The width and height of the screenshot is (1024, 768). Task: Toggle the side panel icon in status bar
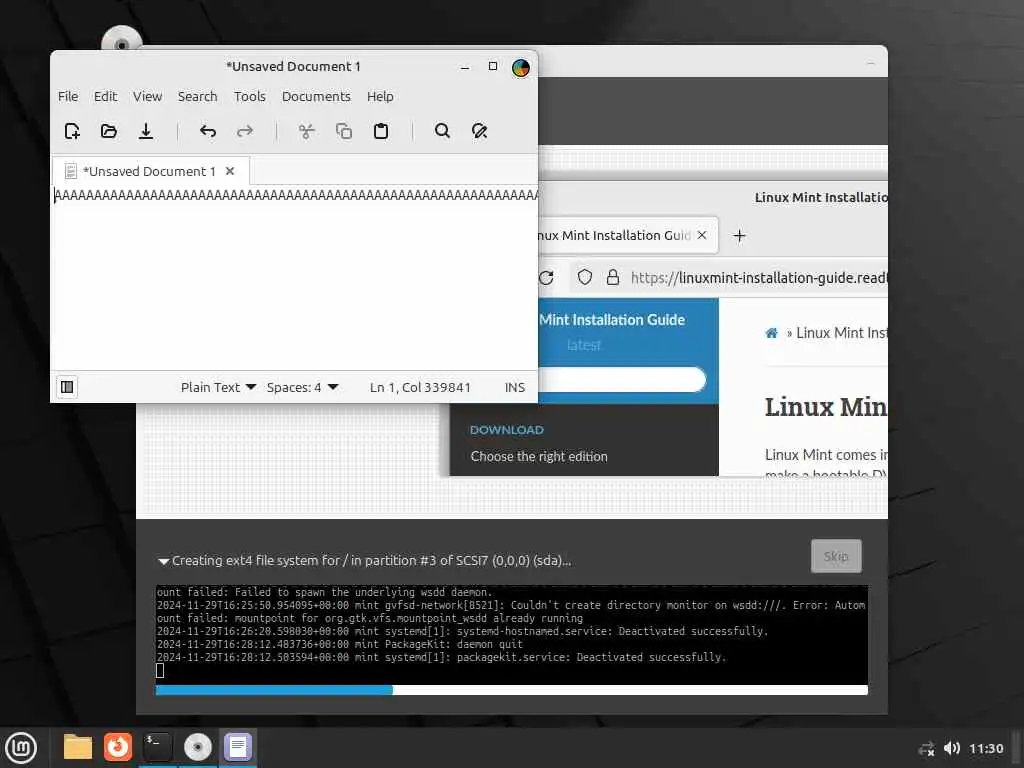coord(67,387)
